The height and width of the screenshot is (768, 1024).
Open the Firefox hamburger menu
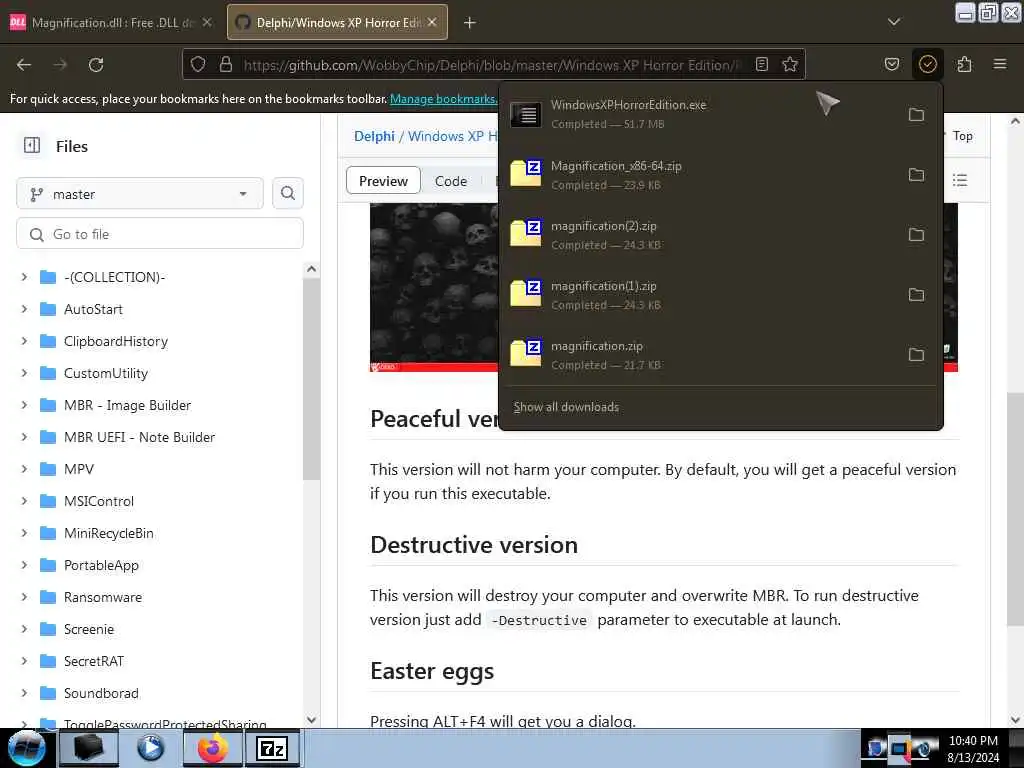coord(1000,64)
